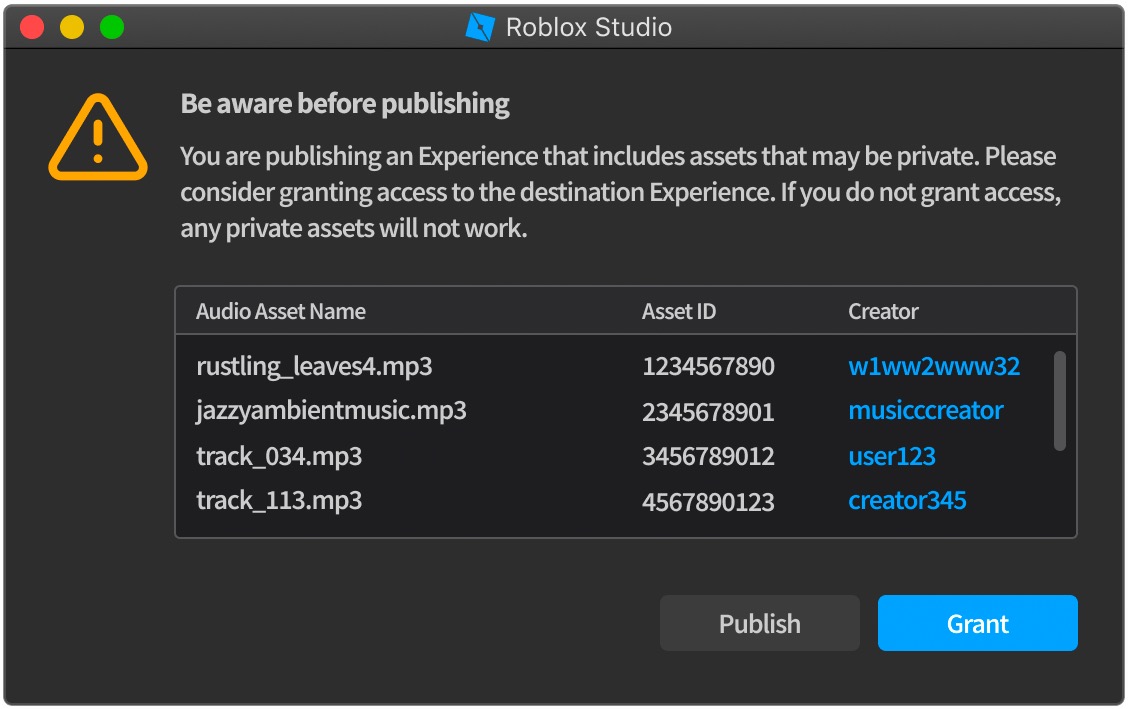The width and height of the screenshot is (1128, 709).
Task: Click the Publish button
Action: [x=759, y=623]
